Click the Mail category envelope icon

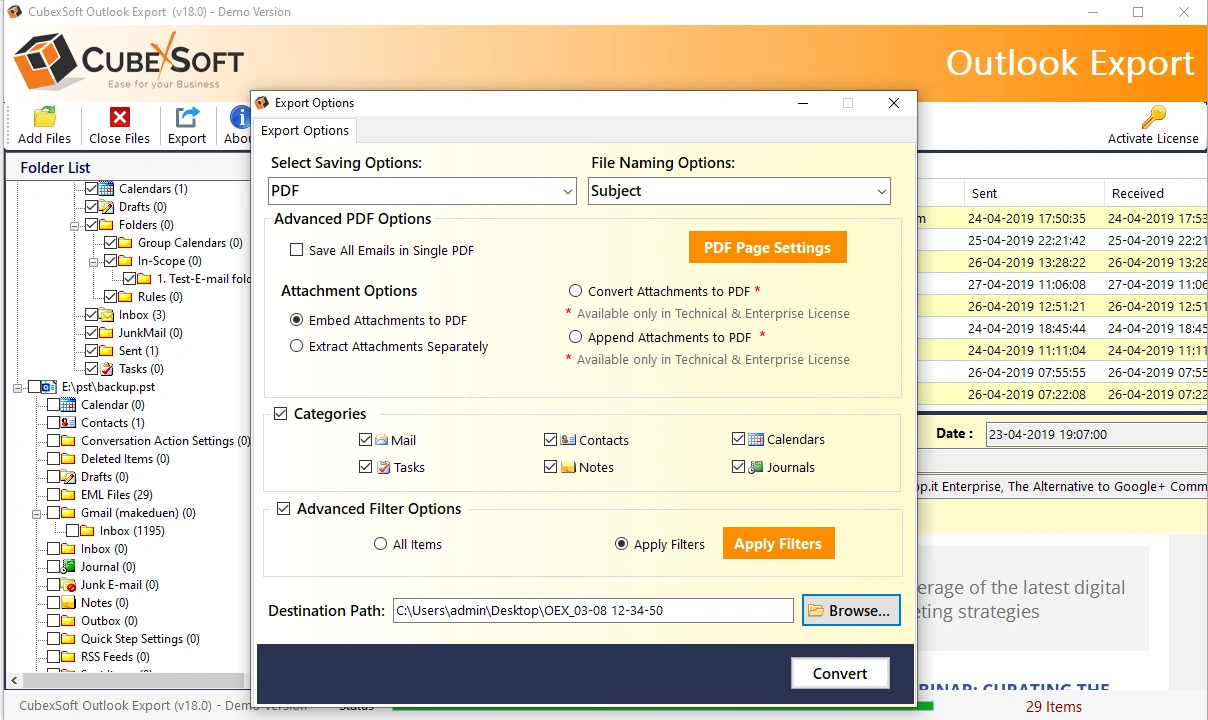381,440
